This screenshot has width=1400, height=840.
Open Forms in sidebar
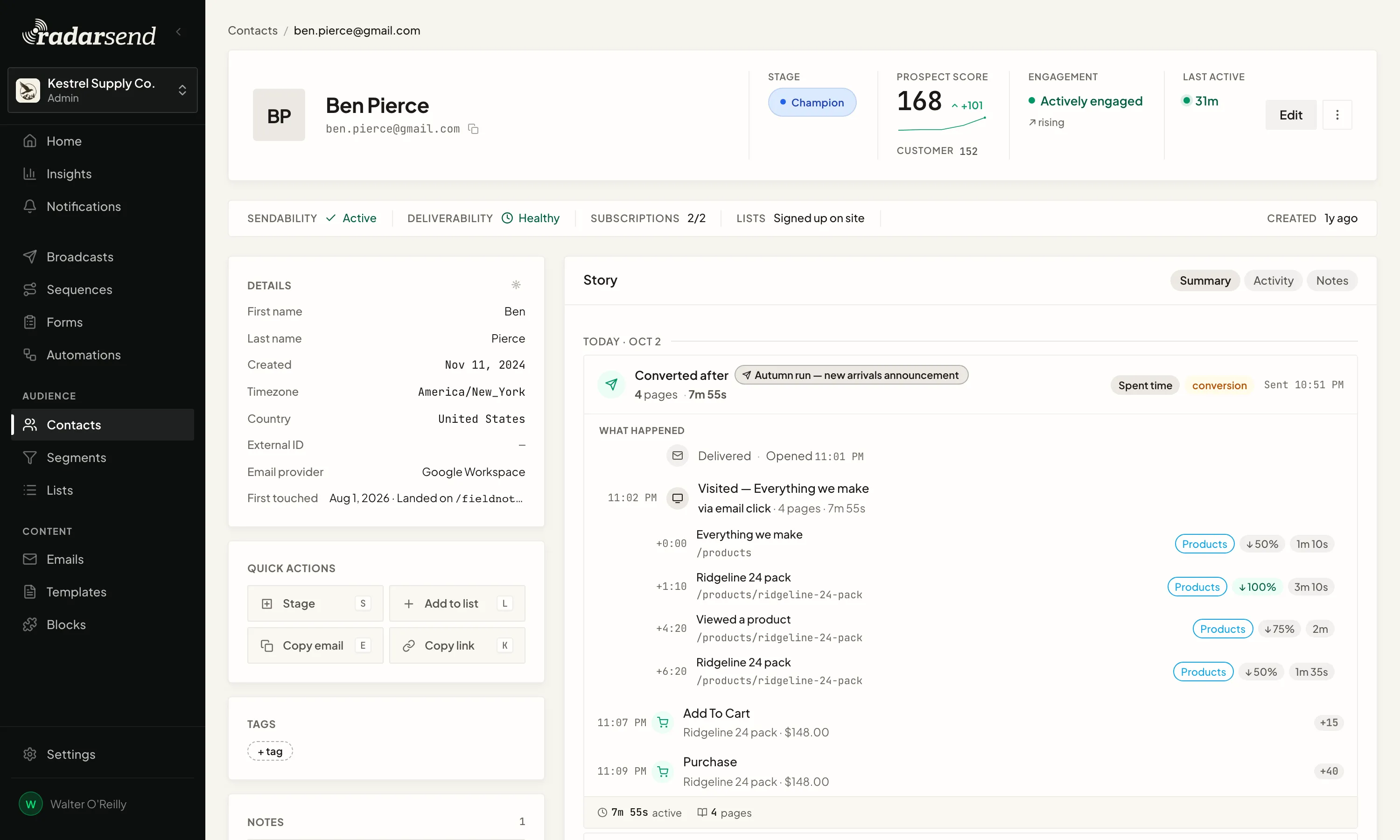point(102,322)
